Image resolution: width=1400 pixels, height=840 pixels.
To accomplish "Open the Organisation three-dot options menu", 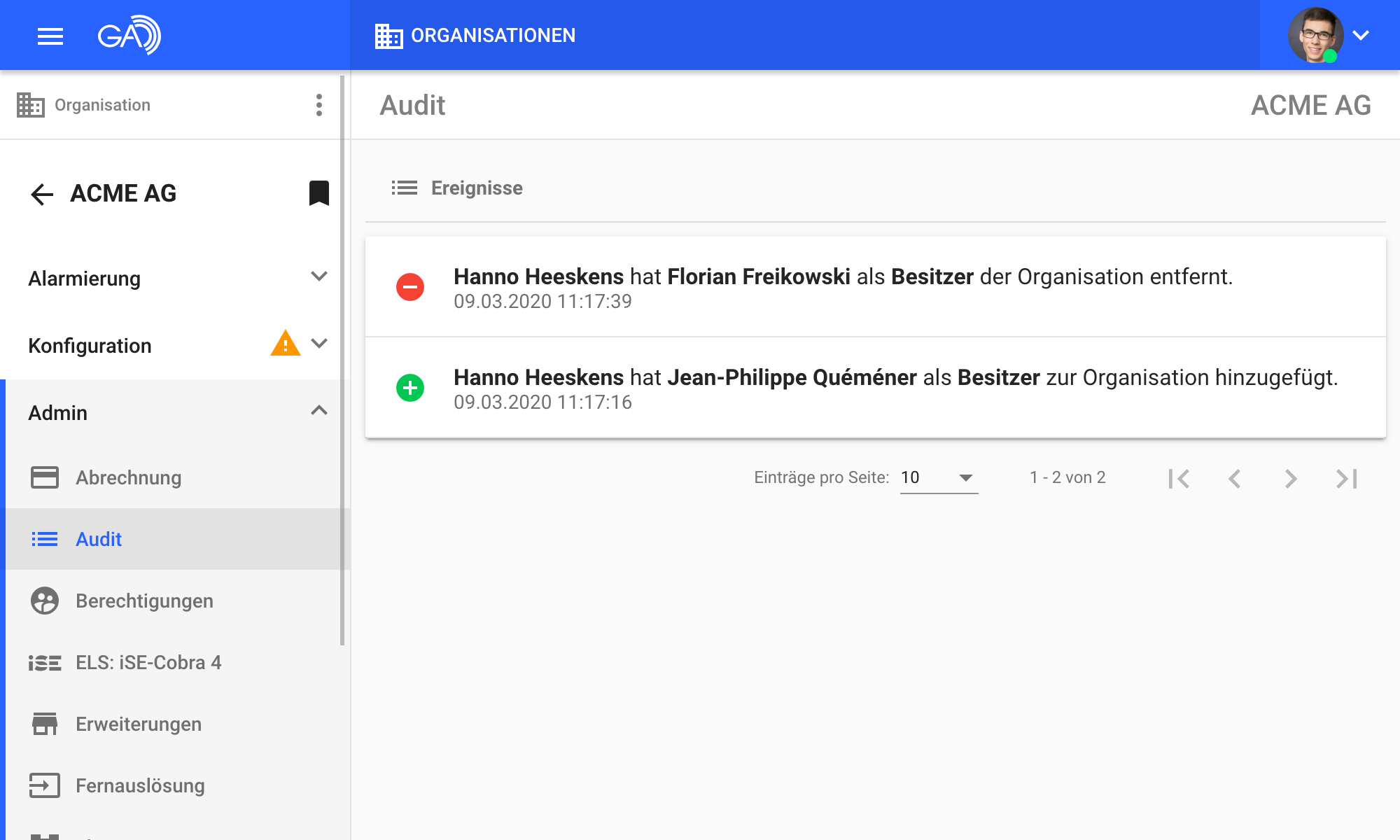I will [319, 105].
